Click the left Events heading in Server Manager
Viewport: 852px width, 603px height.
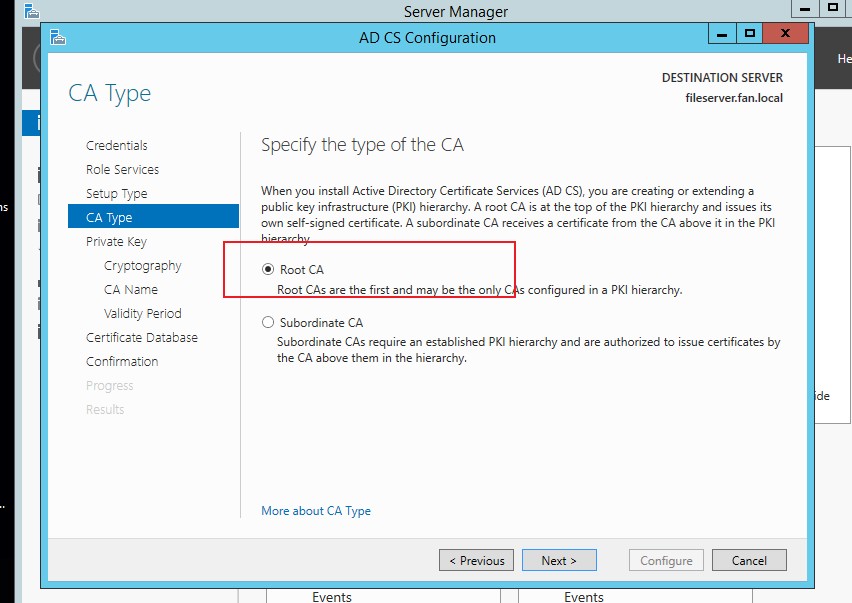tap(331, 597)
